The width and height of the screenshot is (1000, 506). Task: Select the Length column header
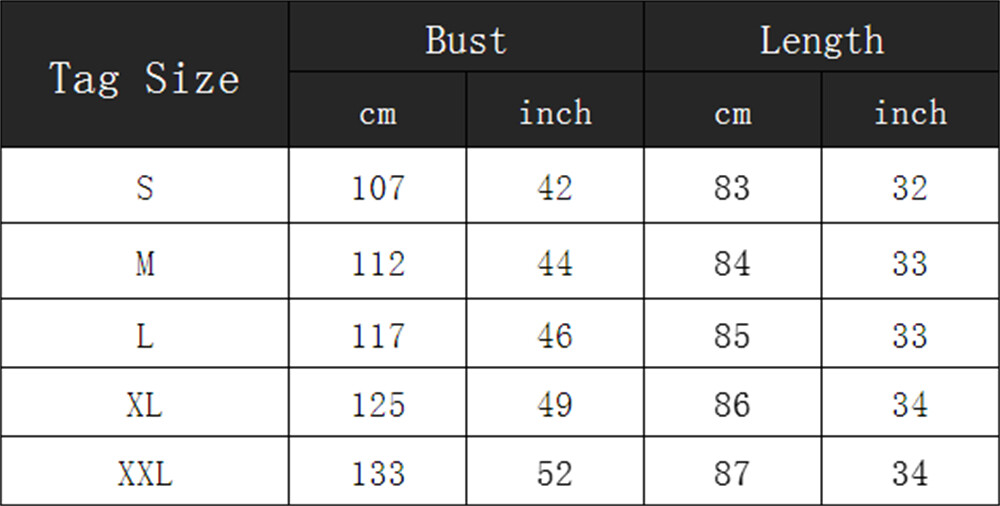point(821,36)
